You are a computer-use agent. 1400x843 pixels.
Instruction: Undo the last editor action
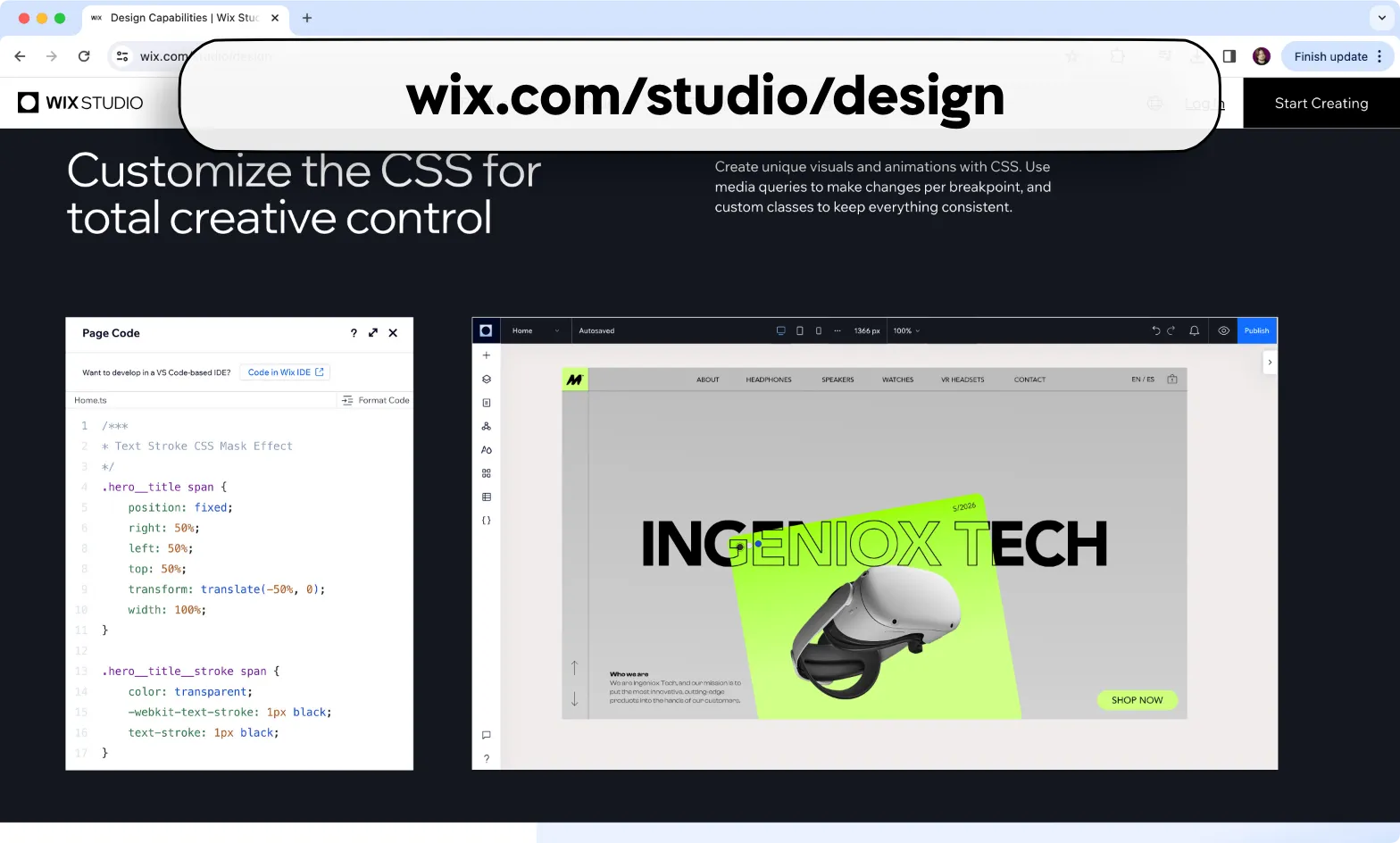pos(1156,330)
